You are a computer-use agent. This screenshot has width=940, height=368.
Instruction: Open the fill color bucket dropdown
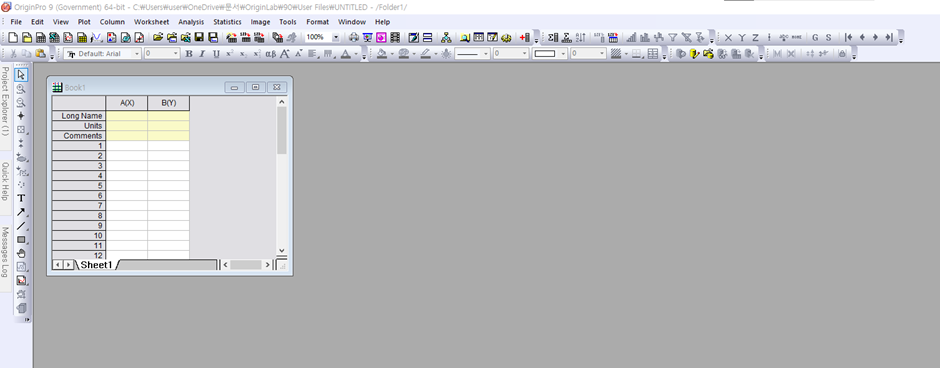coord(391,54)
